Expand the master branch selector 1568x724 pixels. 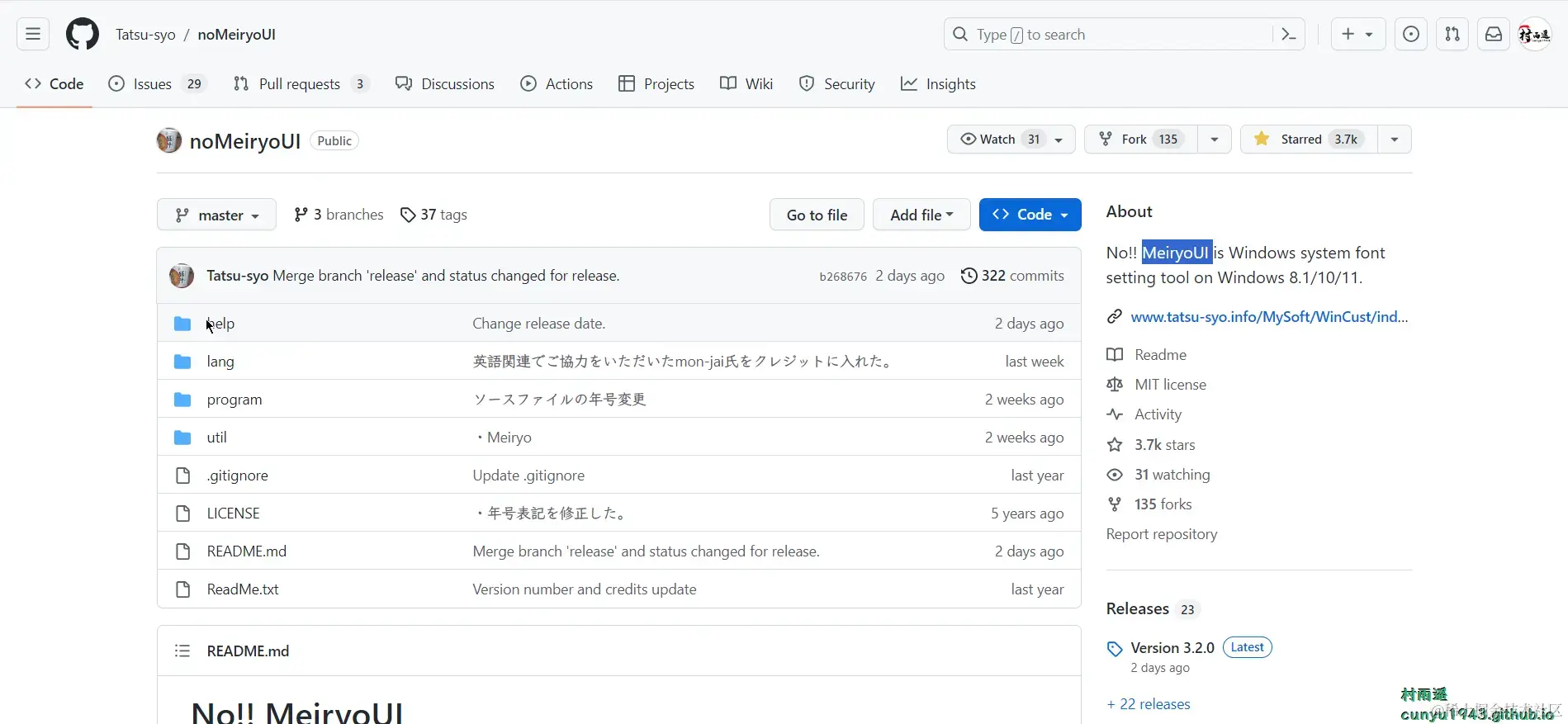pyautogui.click(x=216, y=215)
